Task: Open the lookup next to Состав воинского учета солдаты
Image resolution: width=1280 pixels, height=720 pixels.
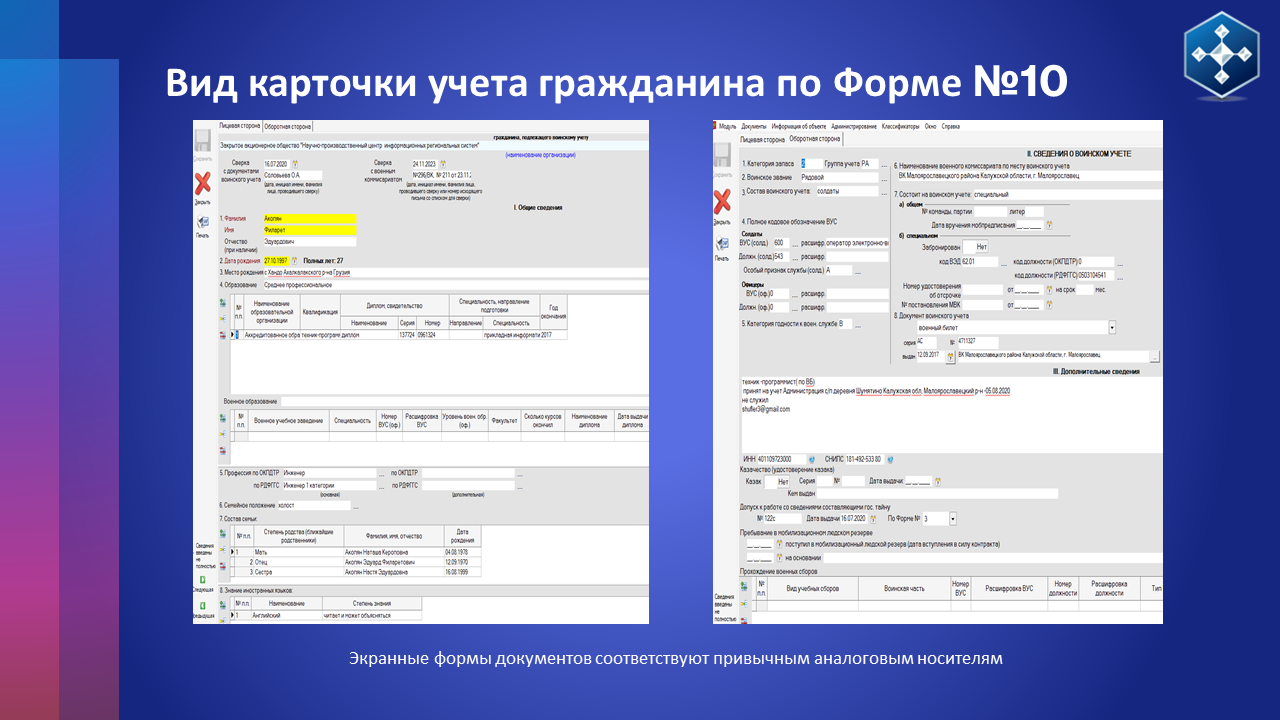Action: 884,191
